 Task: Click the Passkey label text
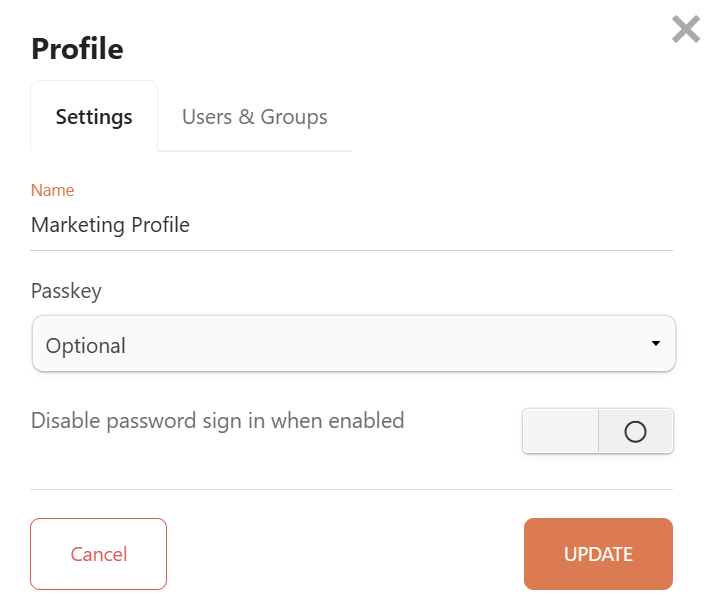tap(66, 291)
